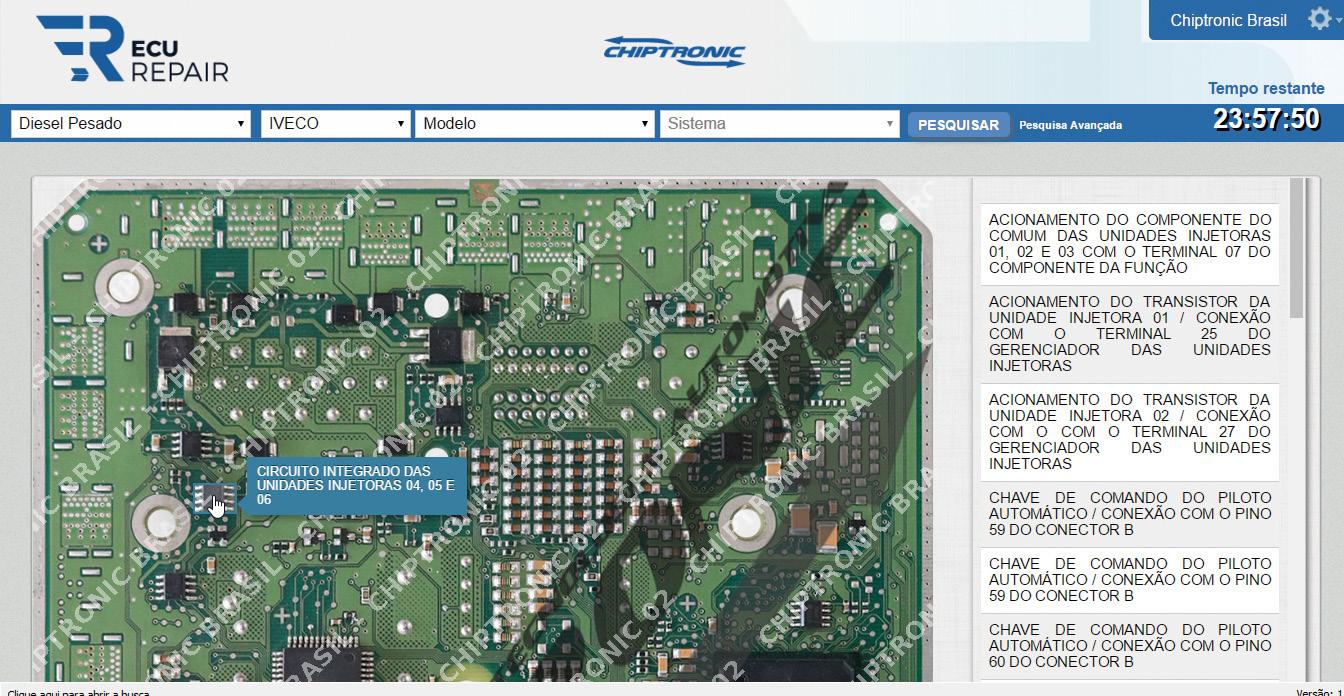Screen dimensions: 1344x696
Task: Select Piloto Automático Pino 60 do Conector B item
Action: coord(1130,646)
